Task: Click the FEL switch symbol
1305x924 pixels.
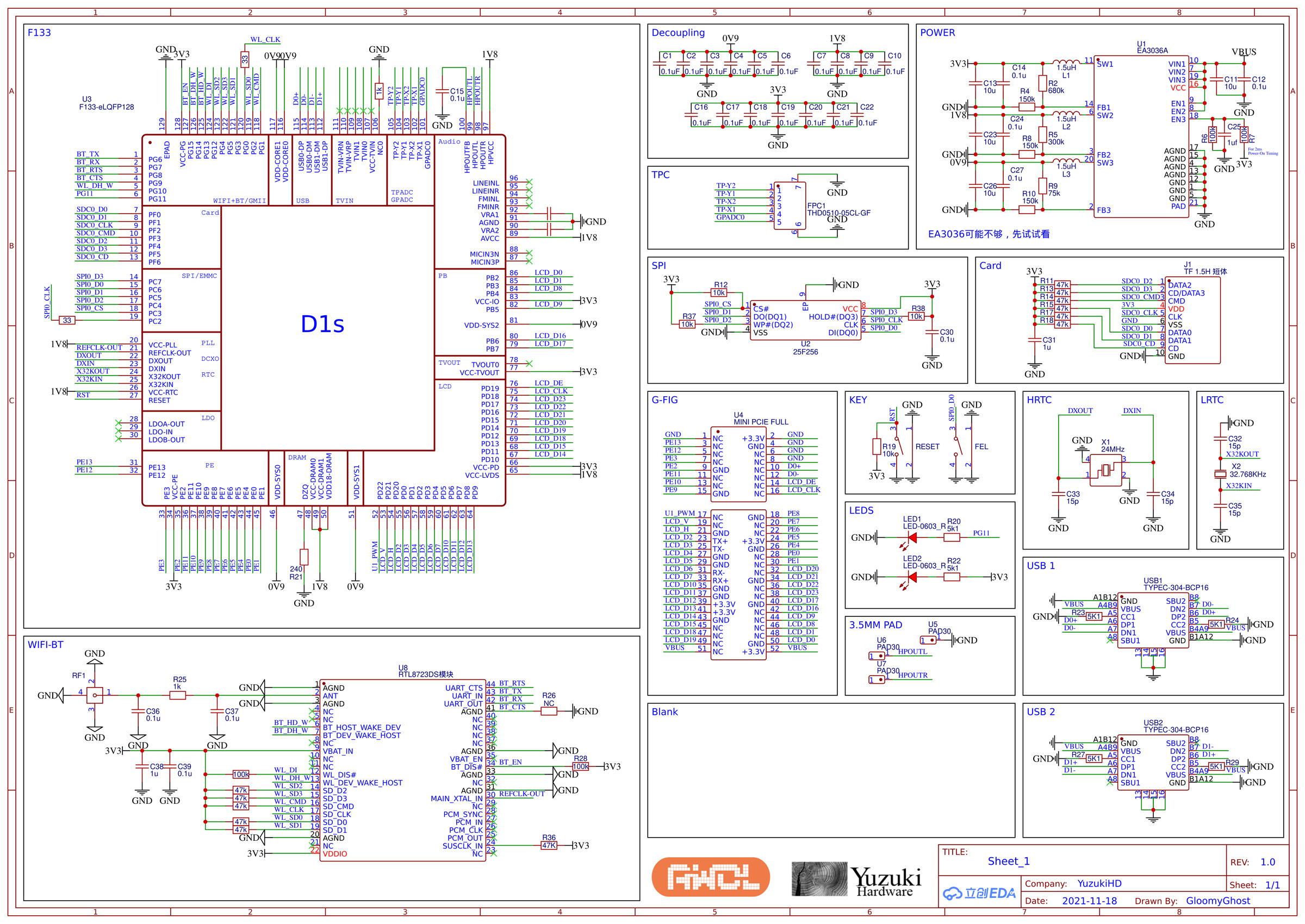Action: pos(962,446)
